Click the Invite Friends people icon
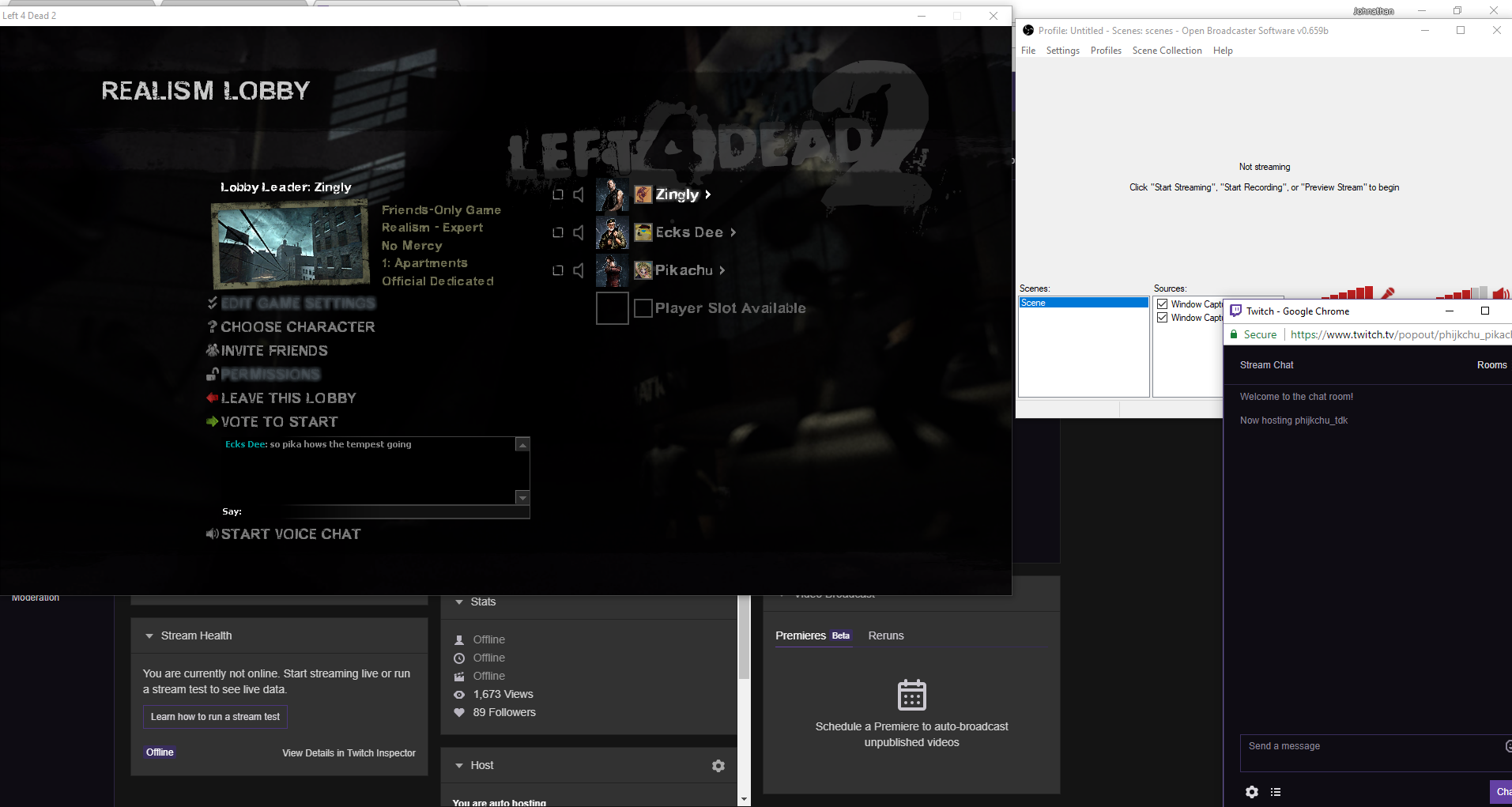Image resolution: width=1512 pixels, height=807 pixels. [212, 350]
